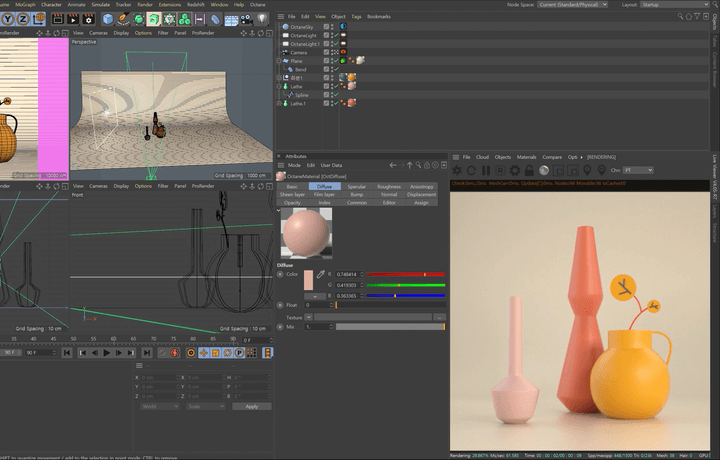
Task: Open Octane Live Viewer settings gear
Action: point(515,170)
